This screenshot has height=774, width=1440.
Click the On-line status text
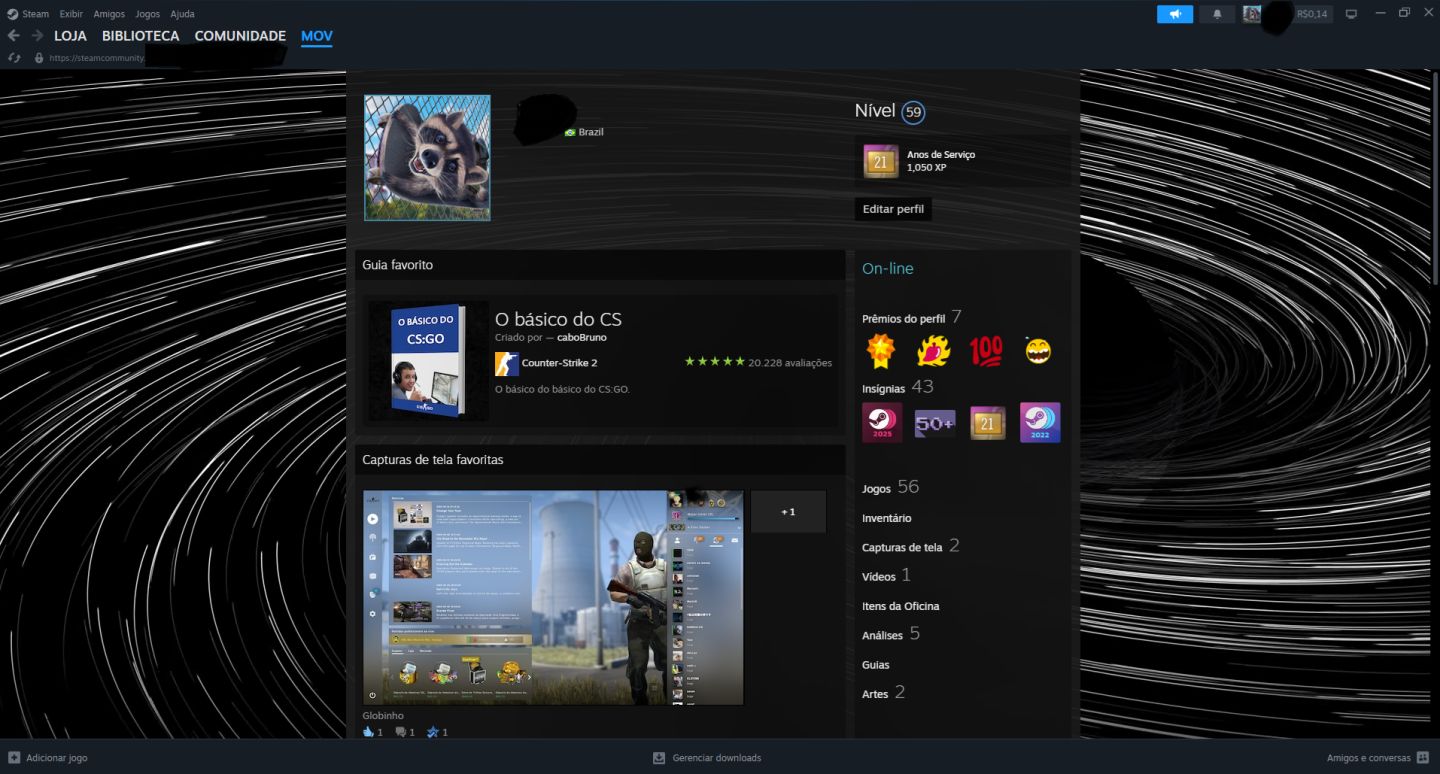tap(888, 268)
